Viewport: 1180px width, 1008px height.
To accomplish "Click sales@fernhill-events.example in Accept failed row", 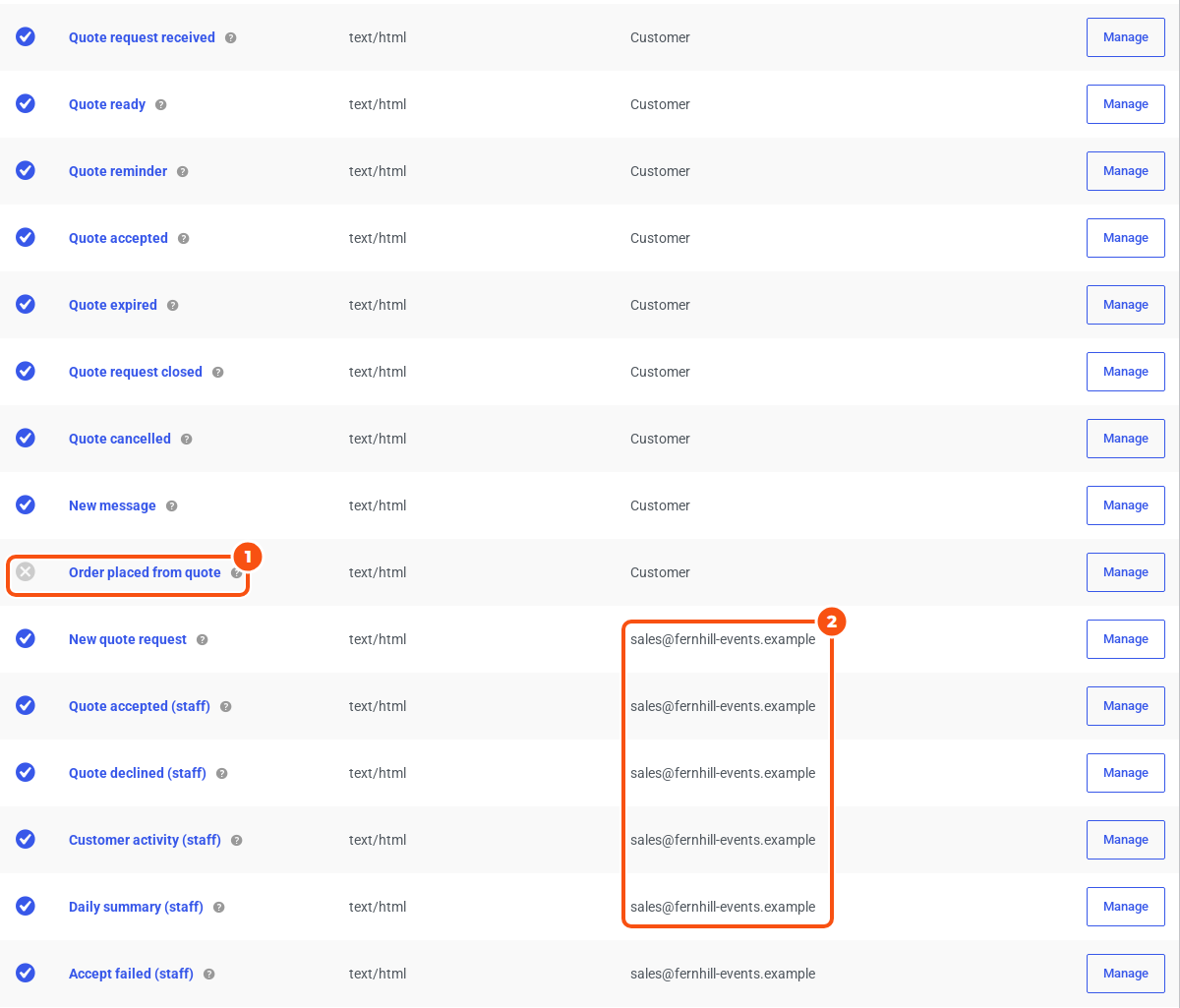I will pos(723,974).
